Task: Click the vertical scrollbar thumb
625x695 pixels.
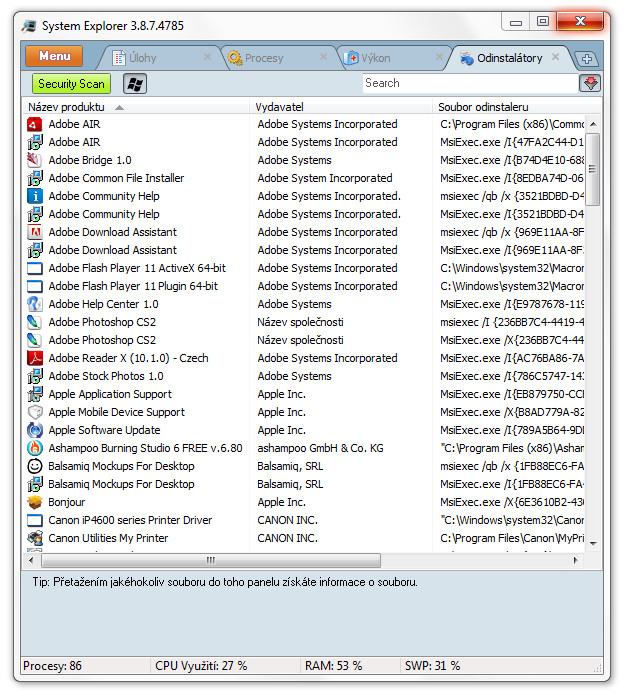Action: point(593,169)
